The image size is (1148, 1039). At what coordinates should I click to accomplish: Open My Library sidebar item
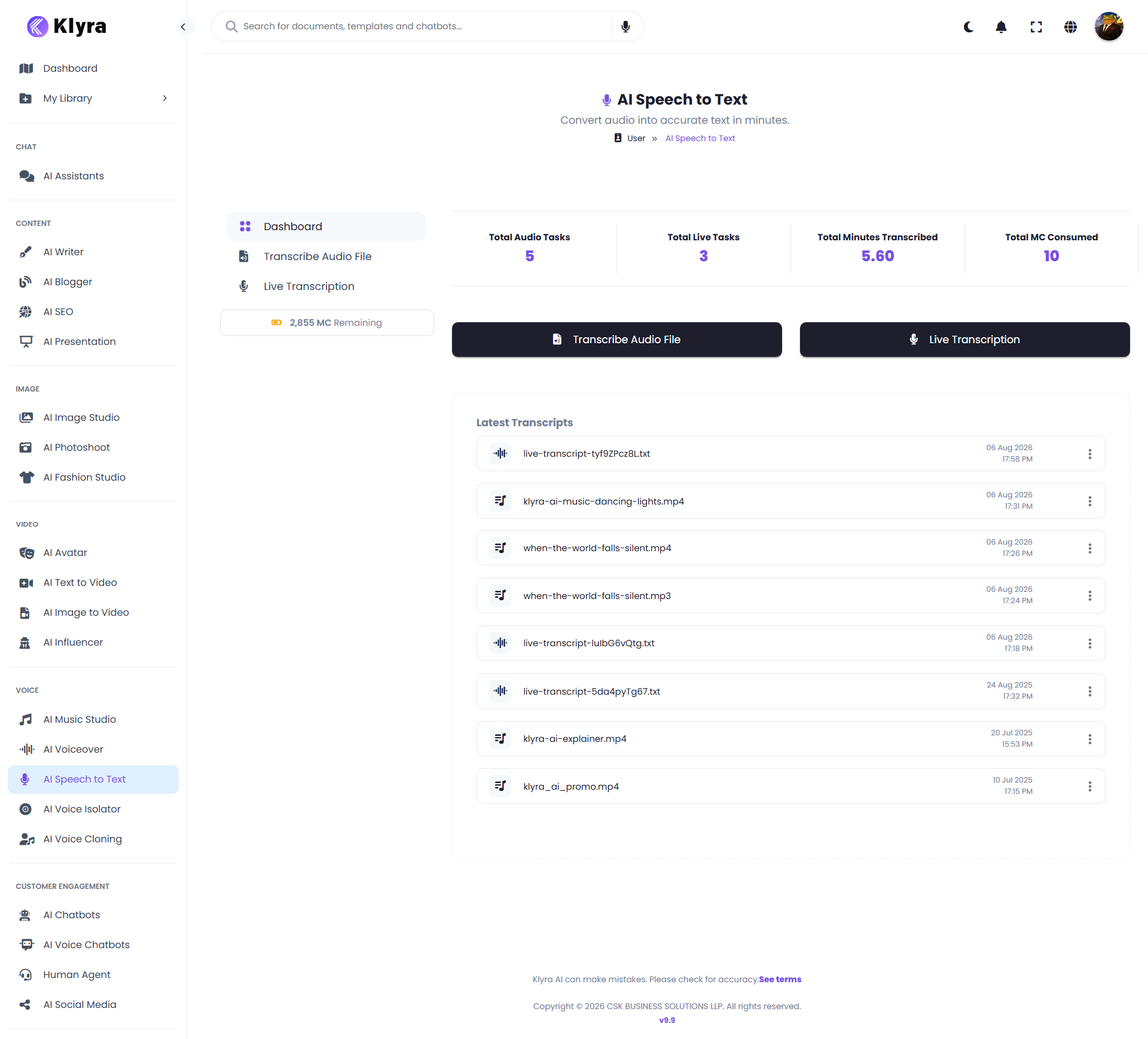coord(93,98)
